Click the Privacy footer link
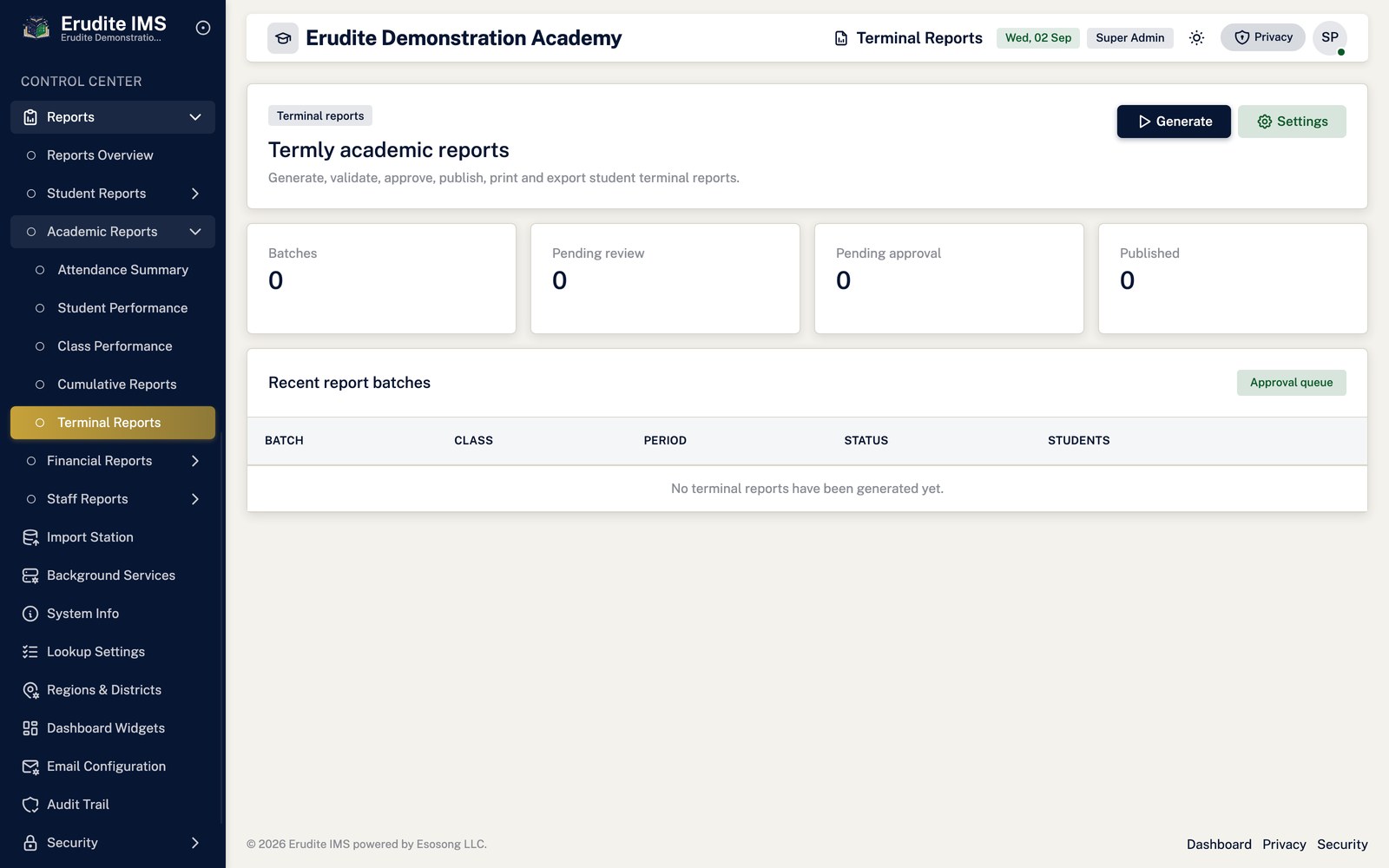Screen dimensions: 1389x868 pyautogui.click(x=1284, y=845)
